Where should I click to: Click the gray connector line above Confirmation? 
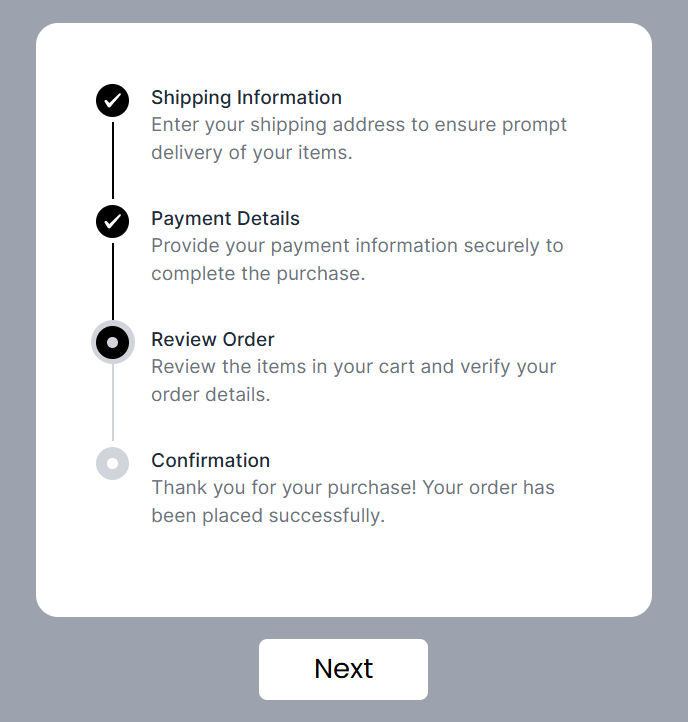pos(113,402)
